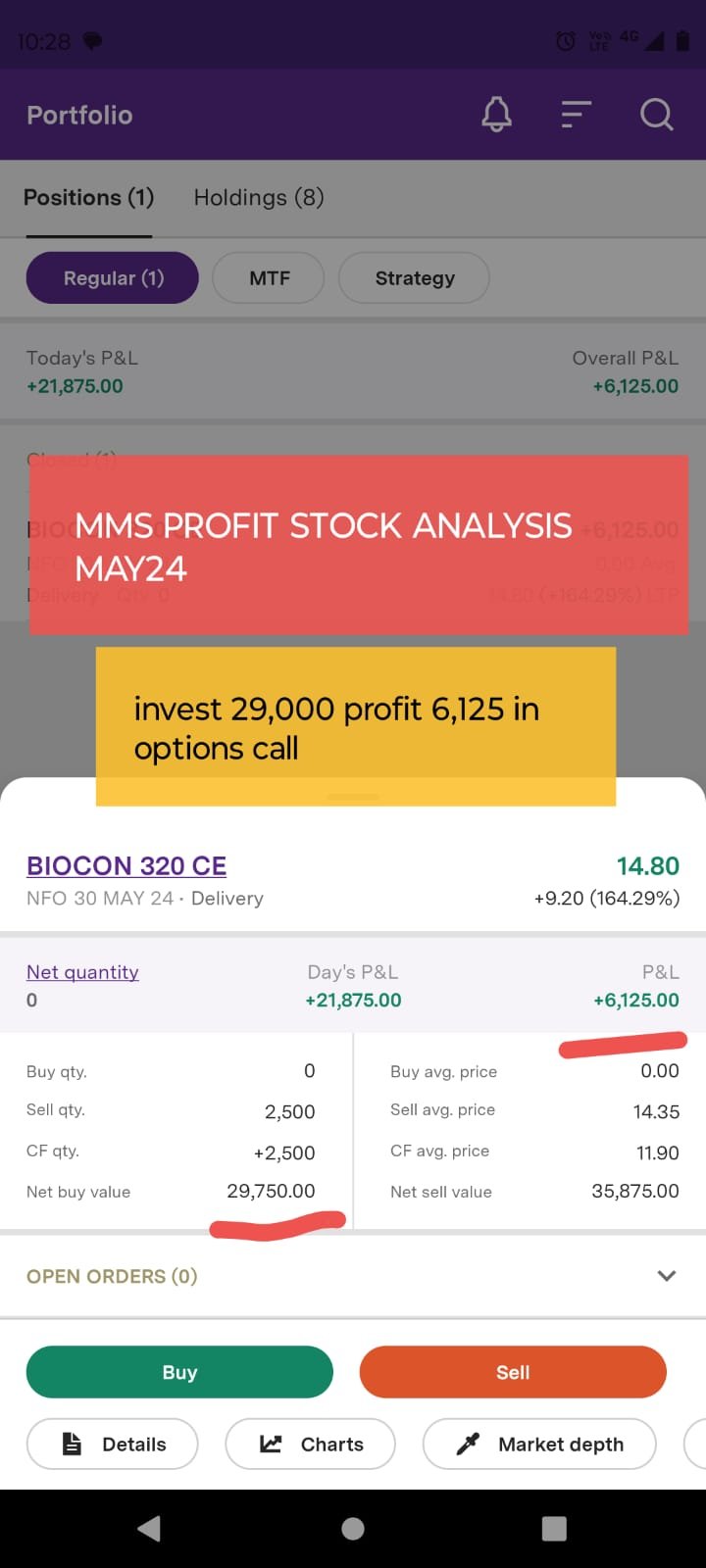This screenshot has width=706, height=1568.
Task: Expand the Open Orders (0) chevron
Action: click(x=667, y=1276)
